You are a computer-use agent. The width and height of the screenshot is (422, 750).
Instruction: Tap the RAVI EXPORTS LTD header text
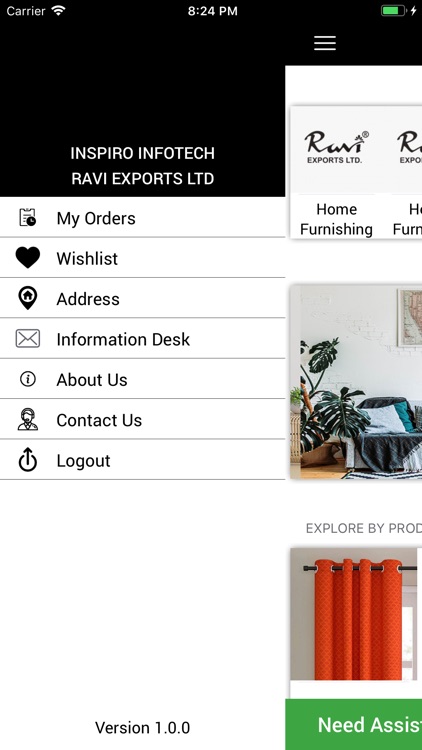pos(143,178)
